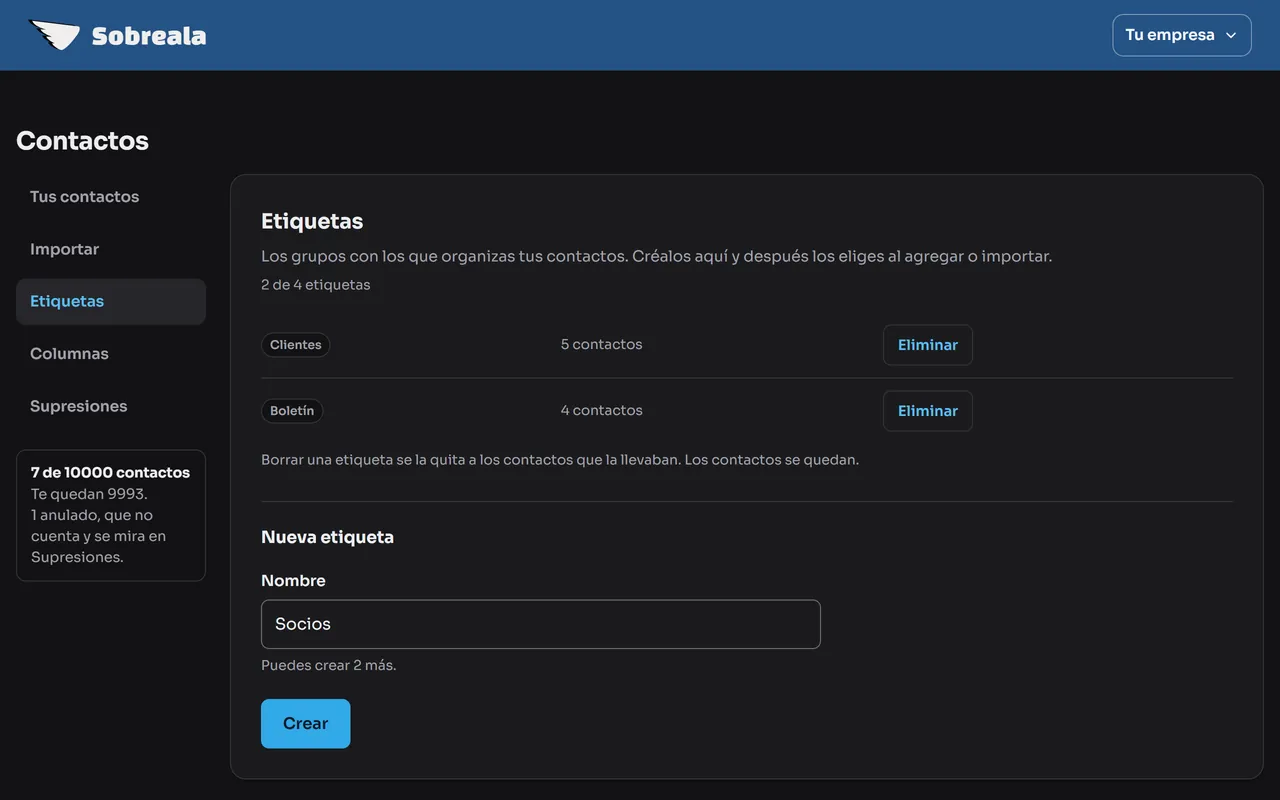Open the Importar section
This screenshot has width=1280, height=800.
pos(111,249)
